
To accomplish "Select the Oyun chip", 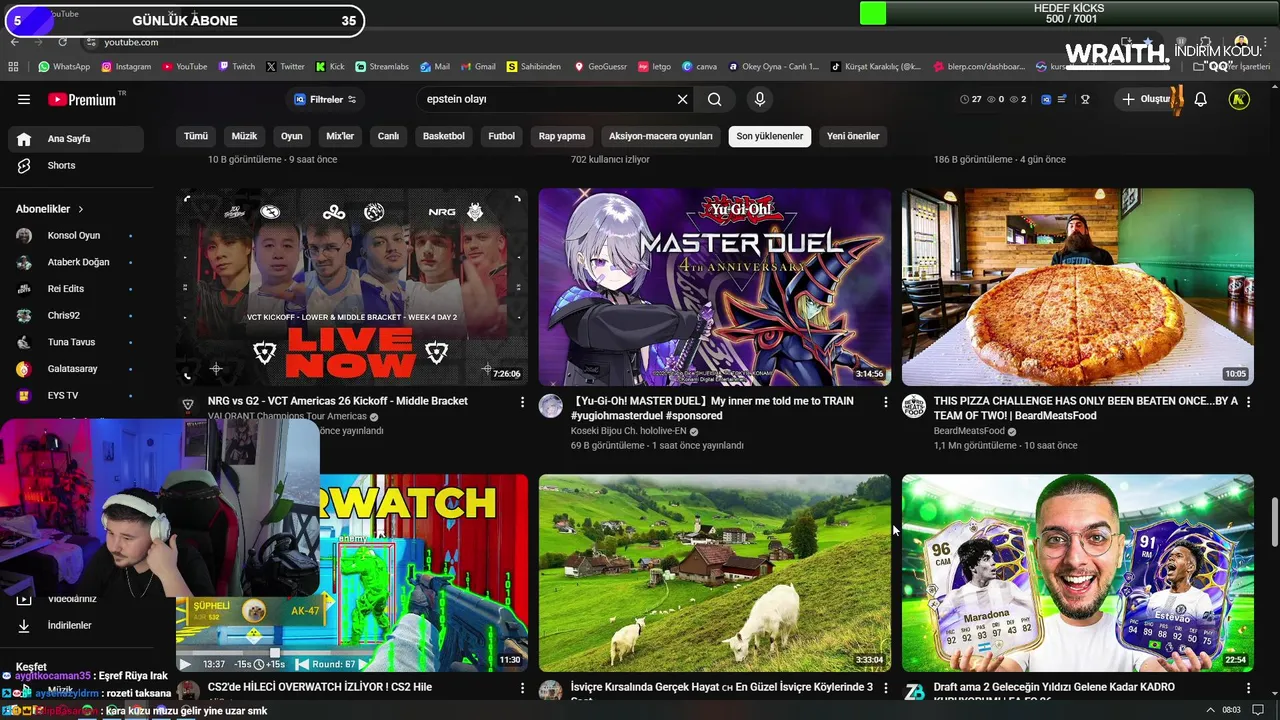I will [x=291, y=136].
